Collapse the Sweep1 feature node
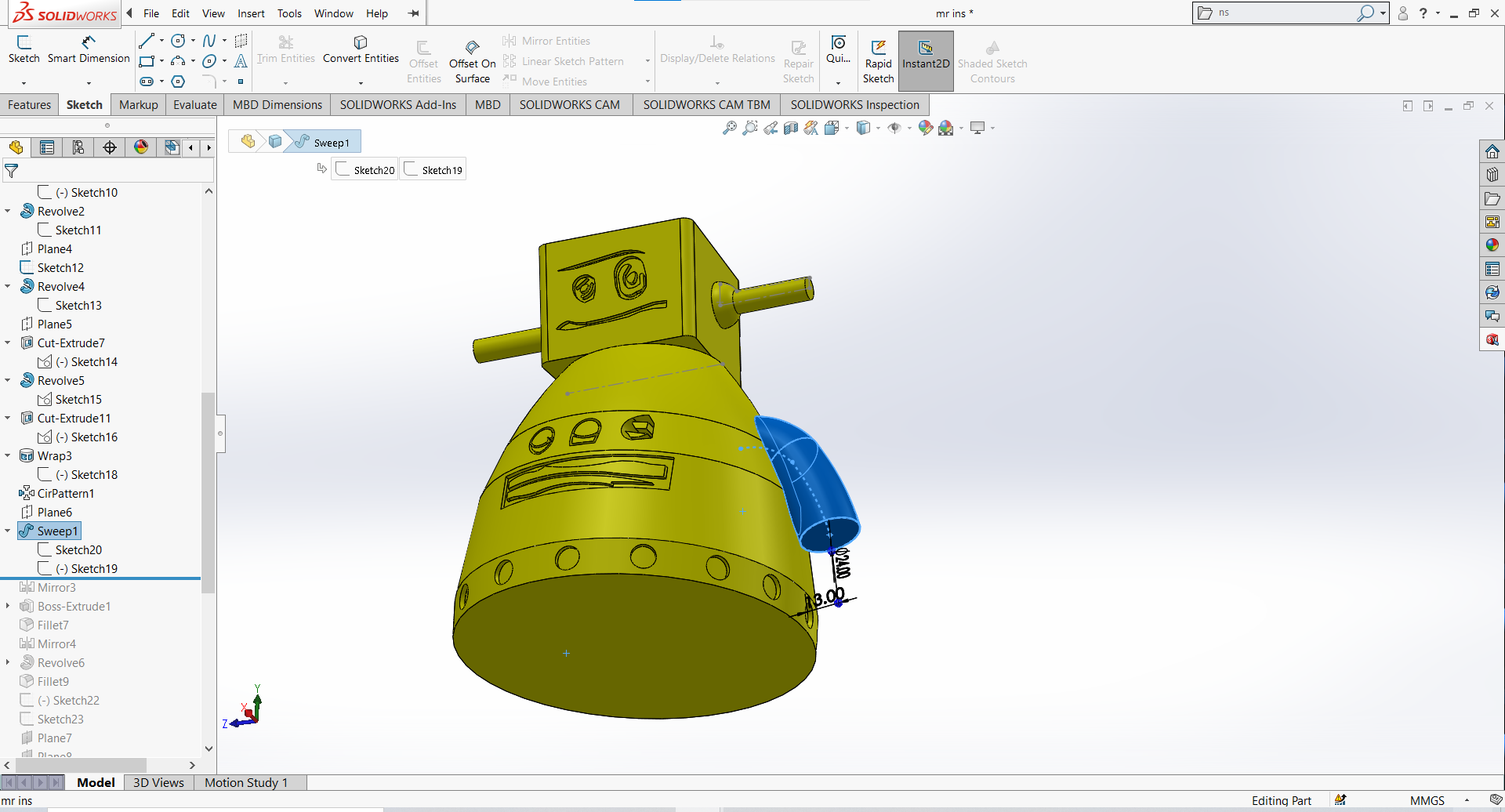Image resolution: width=1505 pixels, height=812 pixels. [8, 531]
